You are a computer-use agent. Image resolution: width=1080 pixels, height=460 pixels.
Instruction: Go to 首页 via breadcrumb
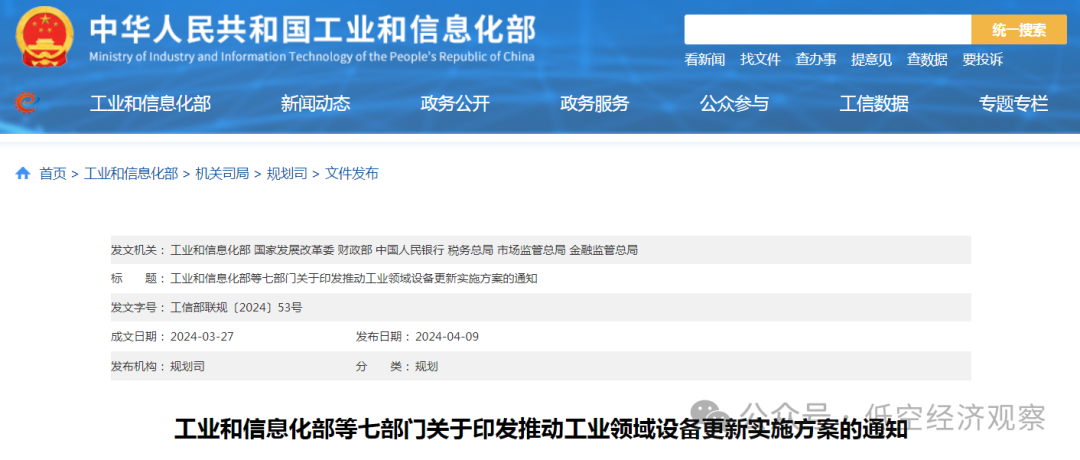coord(52,174)
